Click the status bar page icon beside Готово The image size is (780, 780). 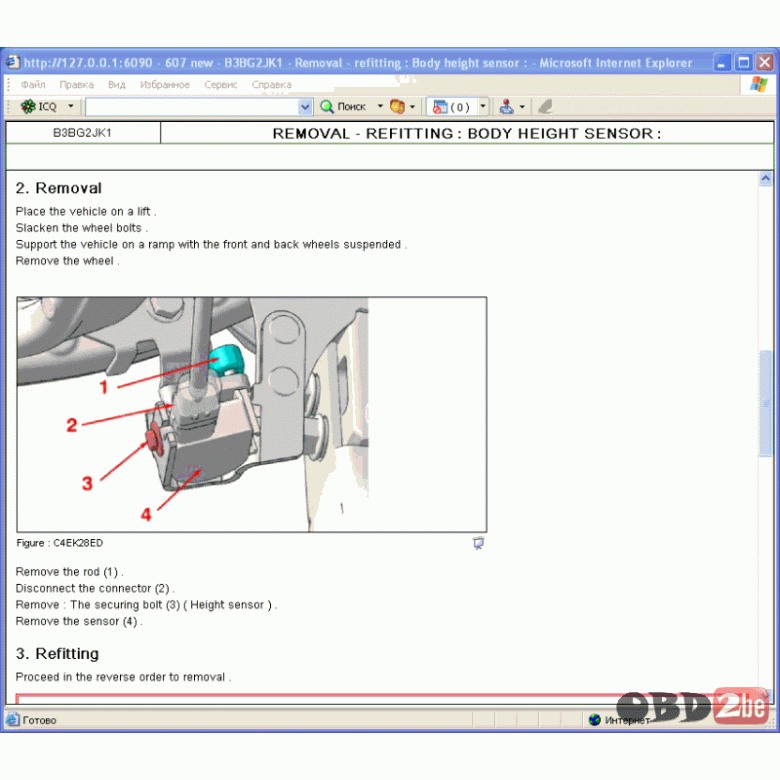tap(12, 719)
